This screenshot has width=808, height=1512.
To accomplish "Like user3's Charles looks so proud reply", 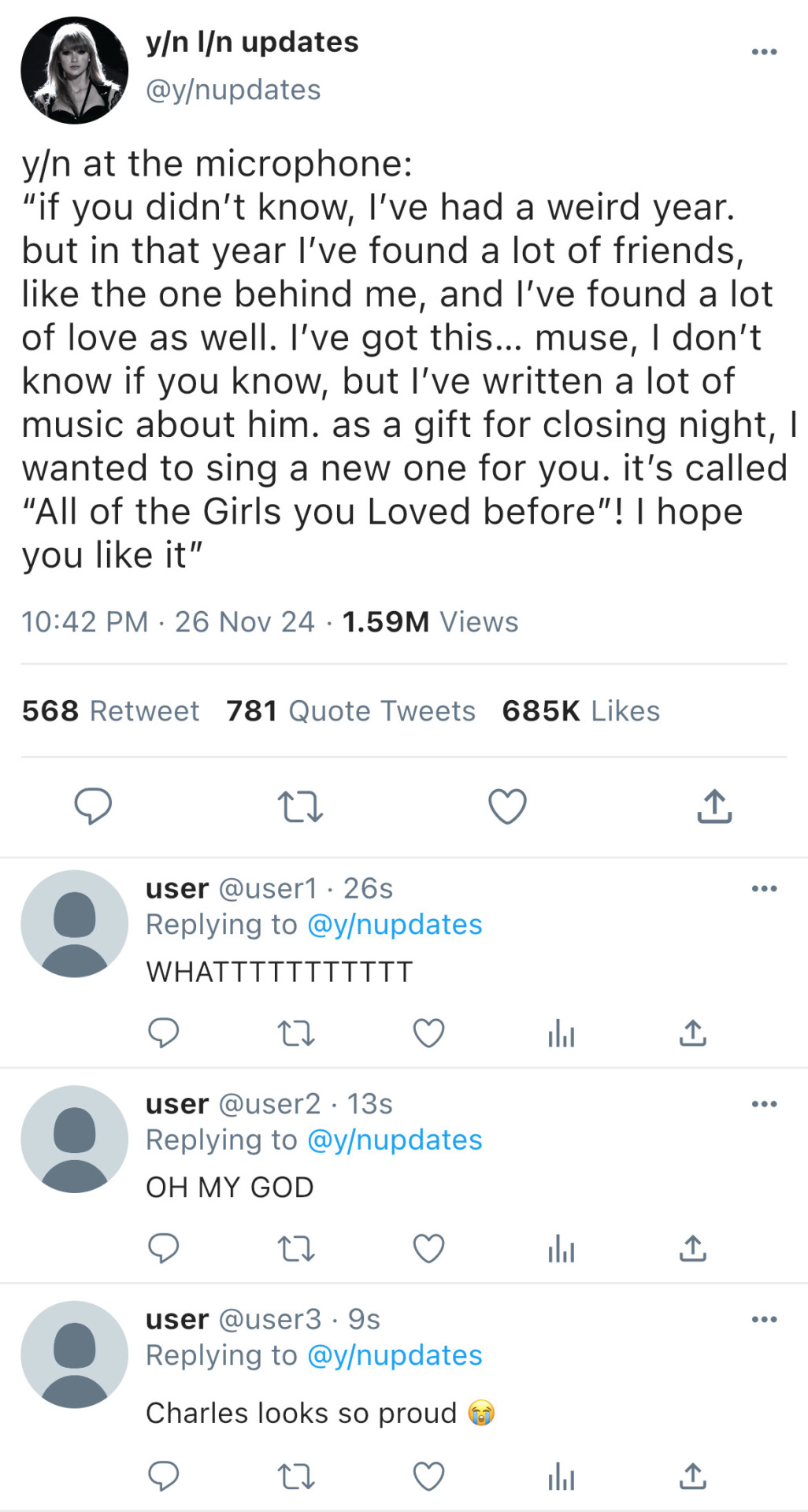I will tap(429, 1476).
